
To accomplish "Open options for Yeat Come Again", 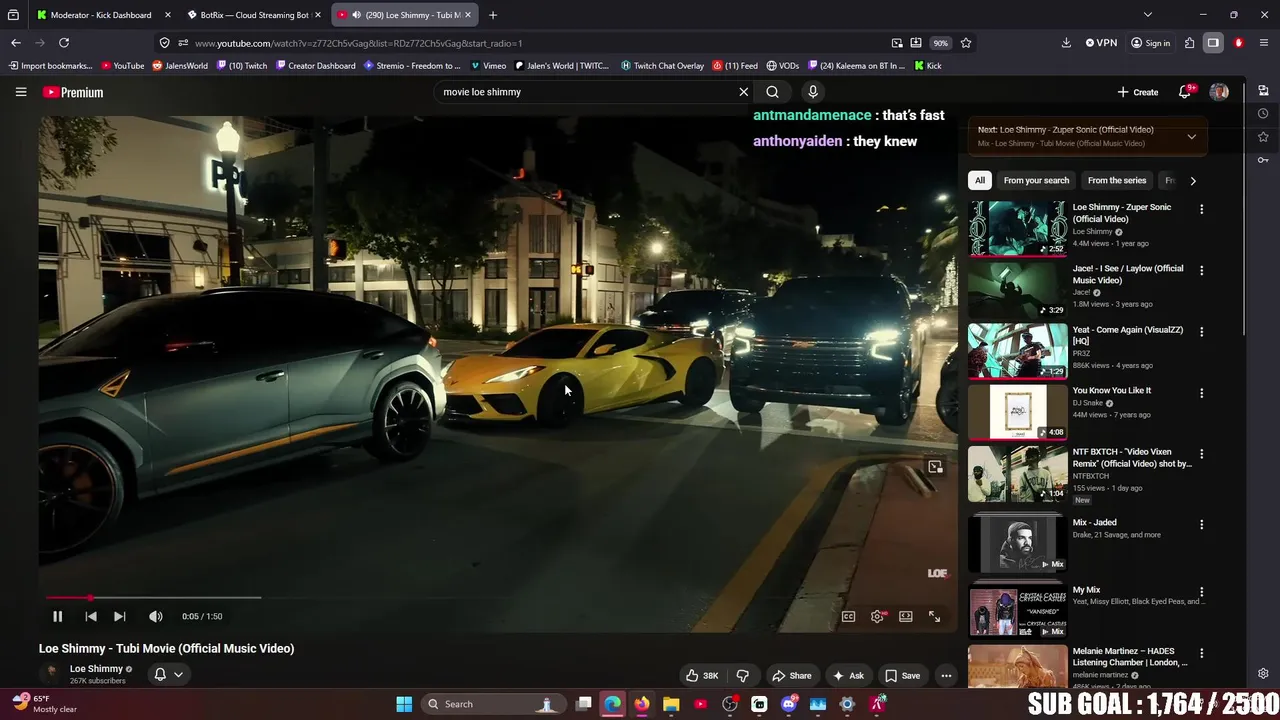I will 1201,331.
